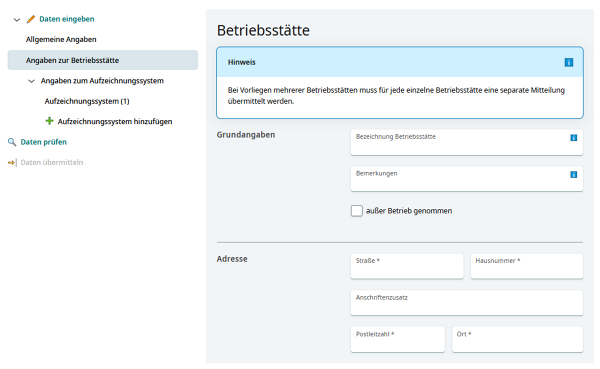The width and height of the screenshot is (600, 369).
Task: Click into the Postleitzahl field
Action: (398, 340)
